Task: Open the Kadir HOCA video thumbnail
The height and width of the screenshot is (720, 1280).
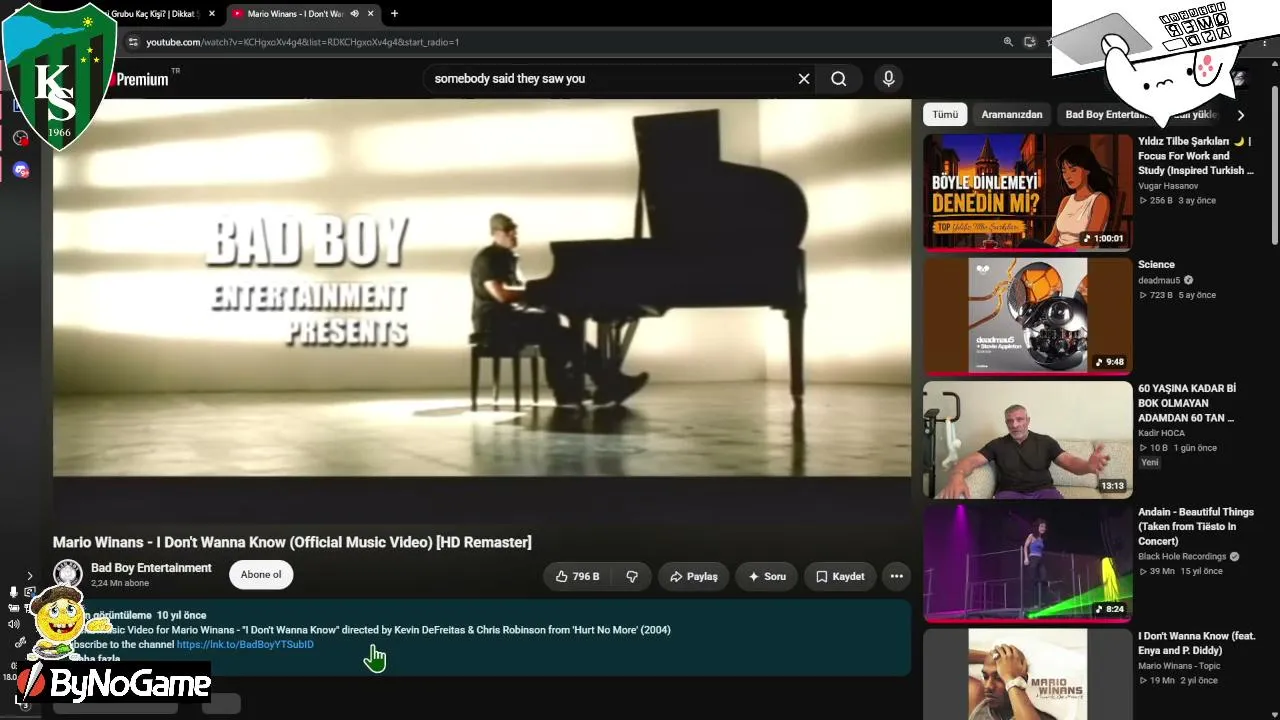Action: click(x=1027, y=439)
